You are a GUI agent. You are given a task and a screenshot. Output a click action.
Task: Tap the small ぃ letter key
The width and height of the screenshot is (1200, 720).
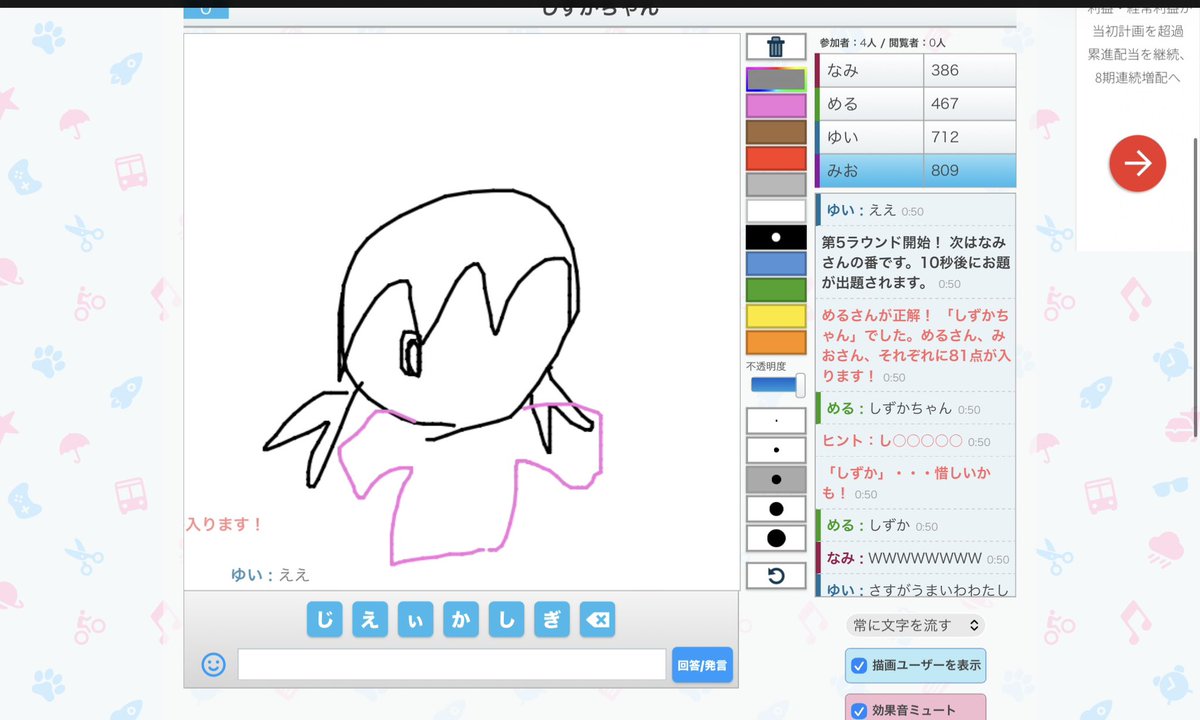(415, 620)
